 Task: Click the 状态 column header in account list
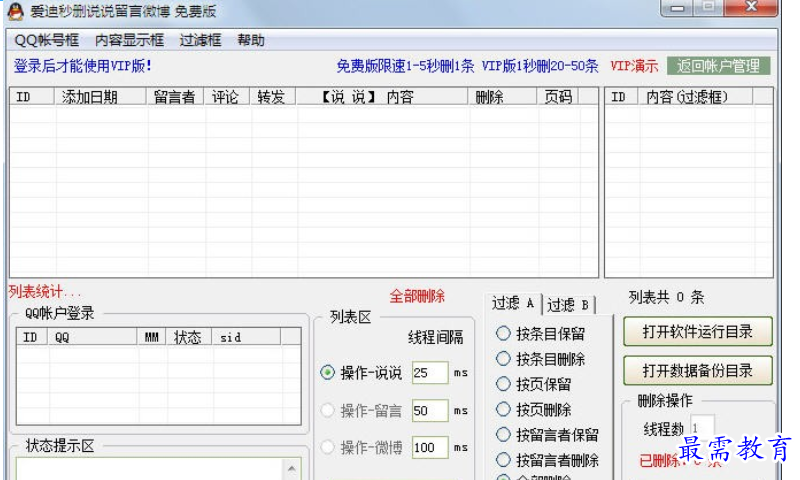click(x=188, y=337)
